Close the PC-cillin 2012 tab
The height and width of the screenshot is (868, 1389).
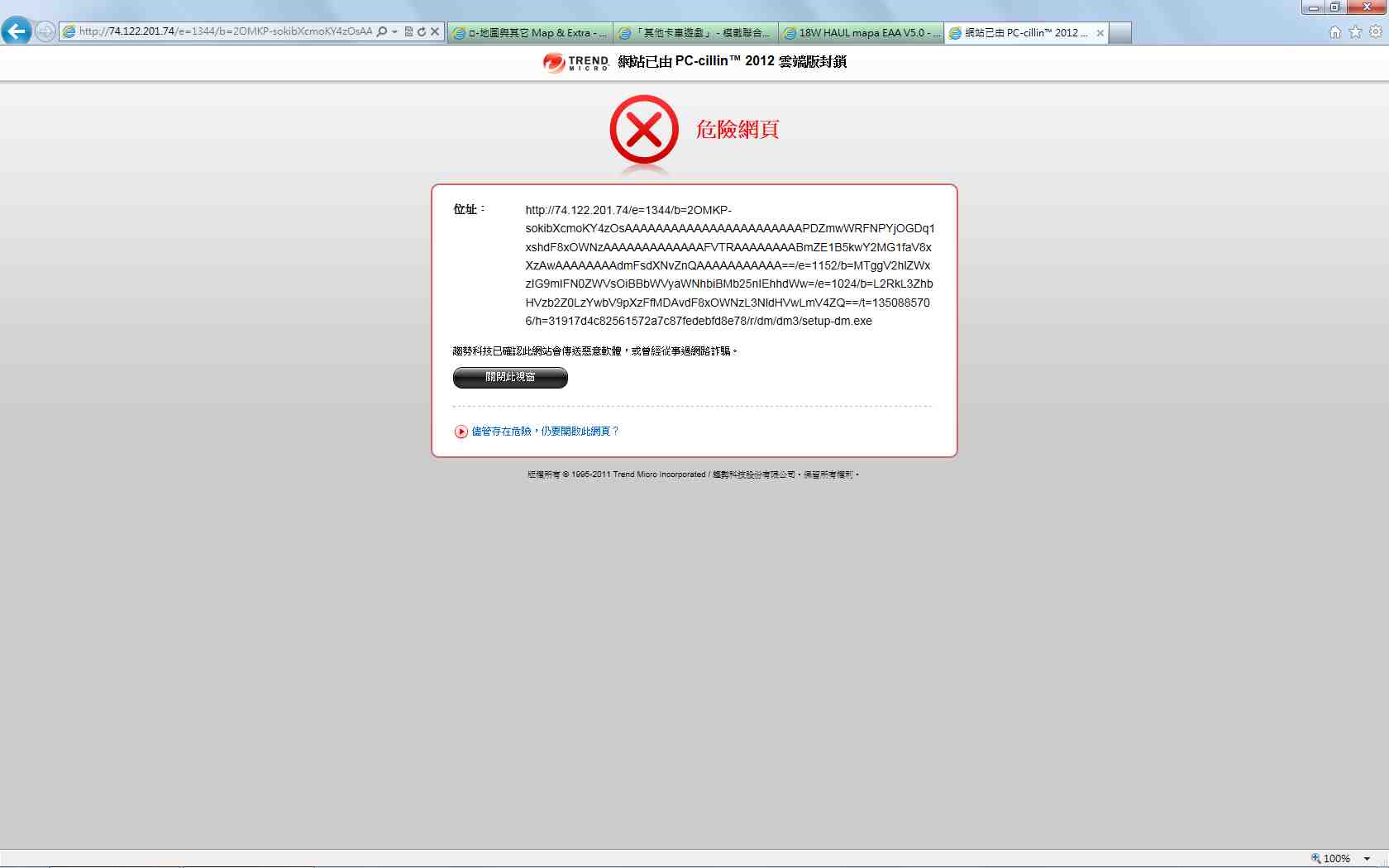coord(1100,33)
